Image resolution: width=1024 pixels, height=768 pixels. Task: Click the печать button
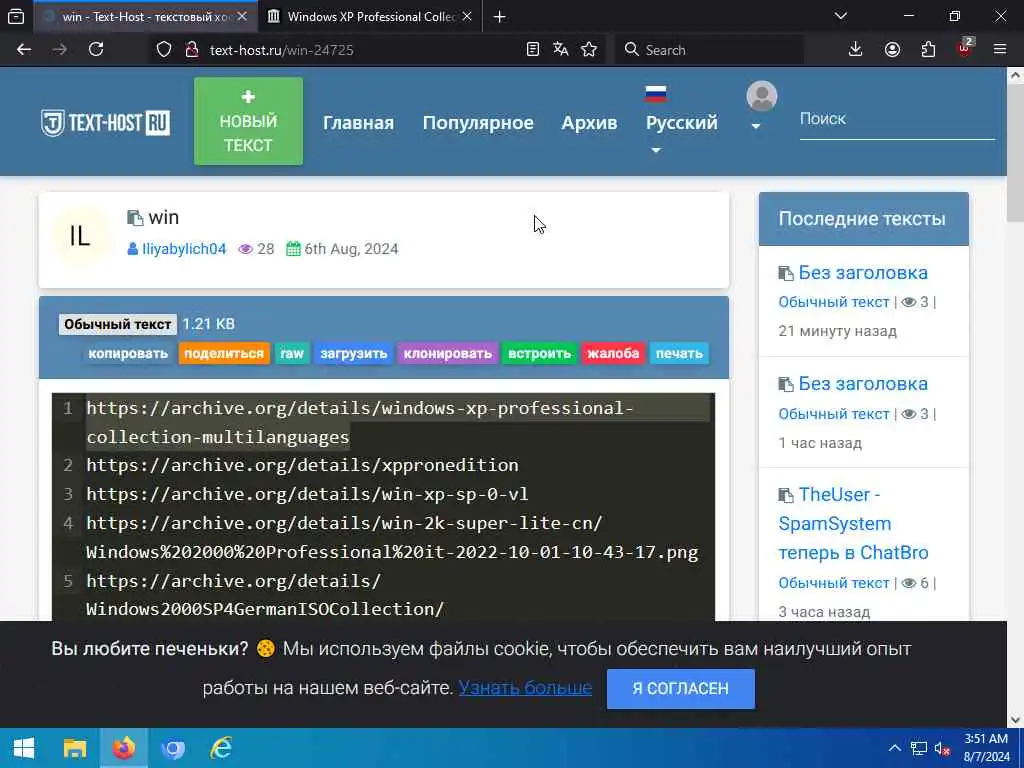tap(679, 353)
